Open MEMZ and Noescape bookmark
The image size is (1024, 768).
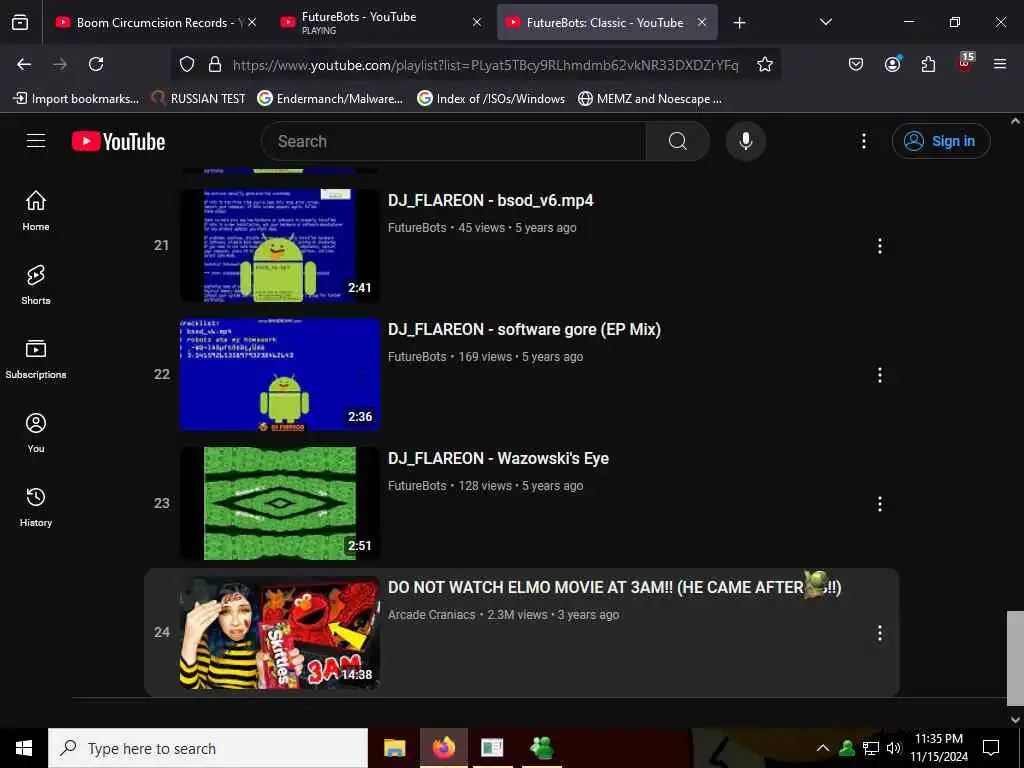click(650, 99)
